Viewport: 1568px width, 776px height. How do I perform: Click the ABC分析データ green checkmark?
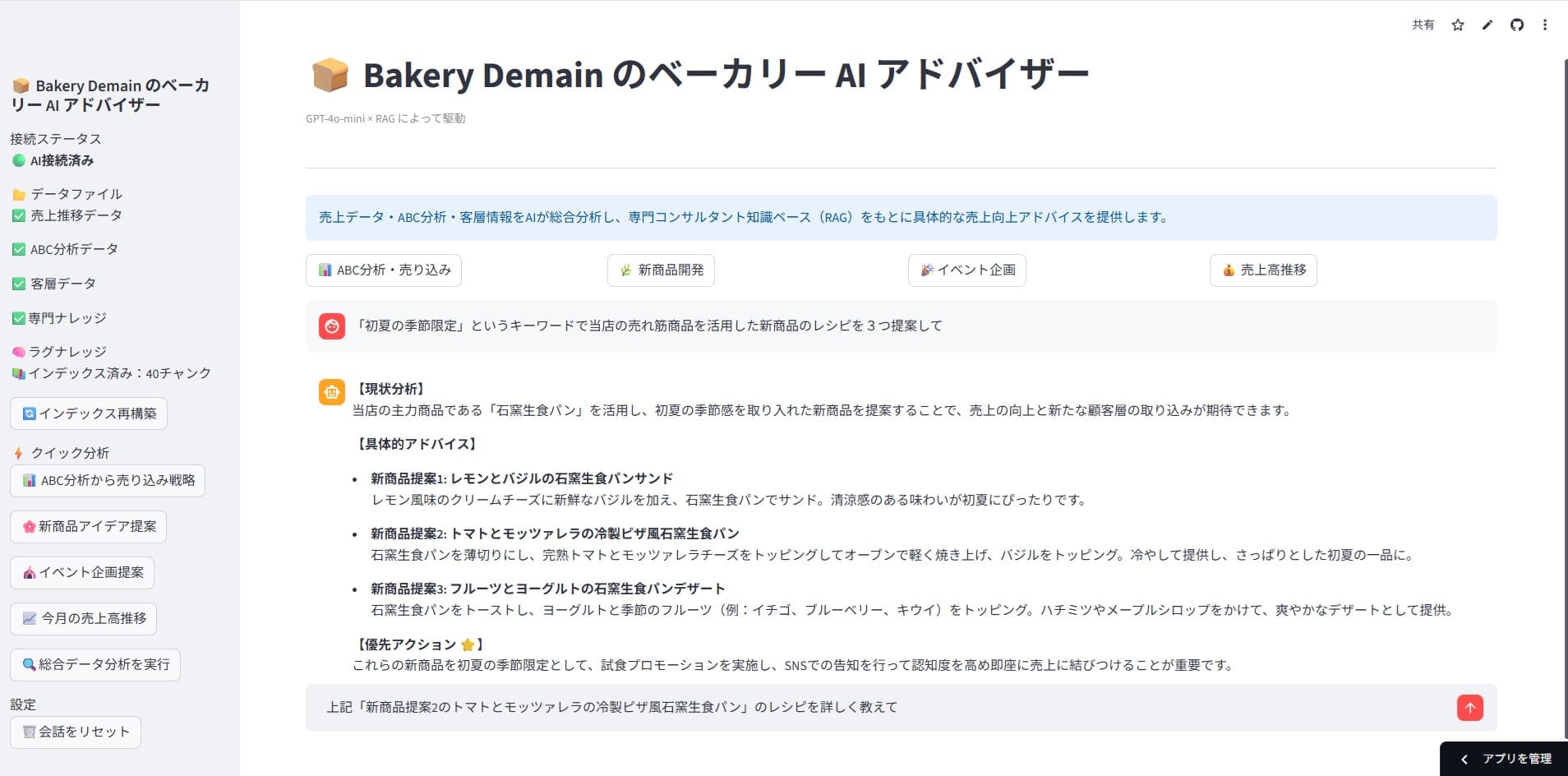19,249
